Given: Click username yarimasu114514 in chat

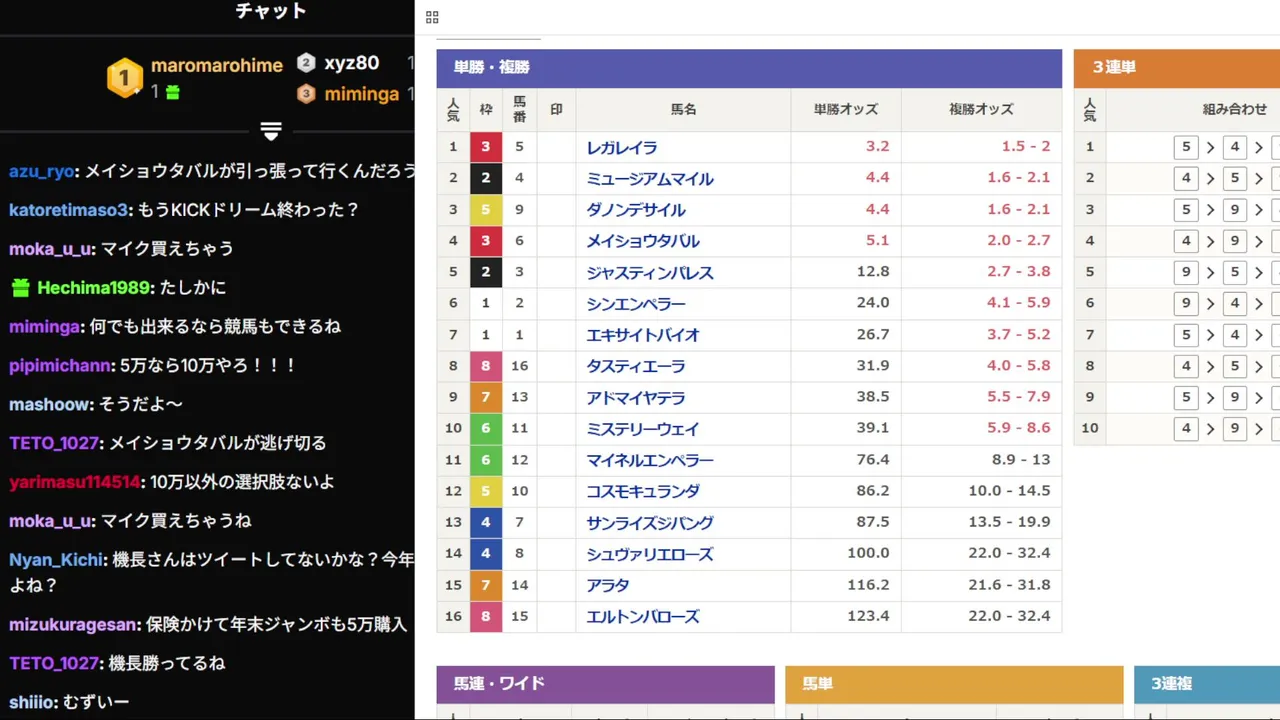Looking at the screenshot, I should [x=75, y=482].
